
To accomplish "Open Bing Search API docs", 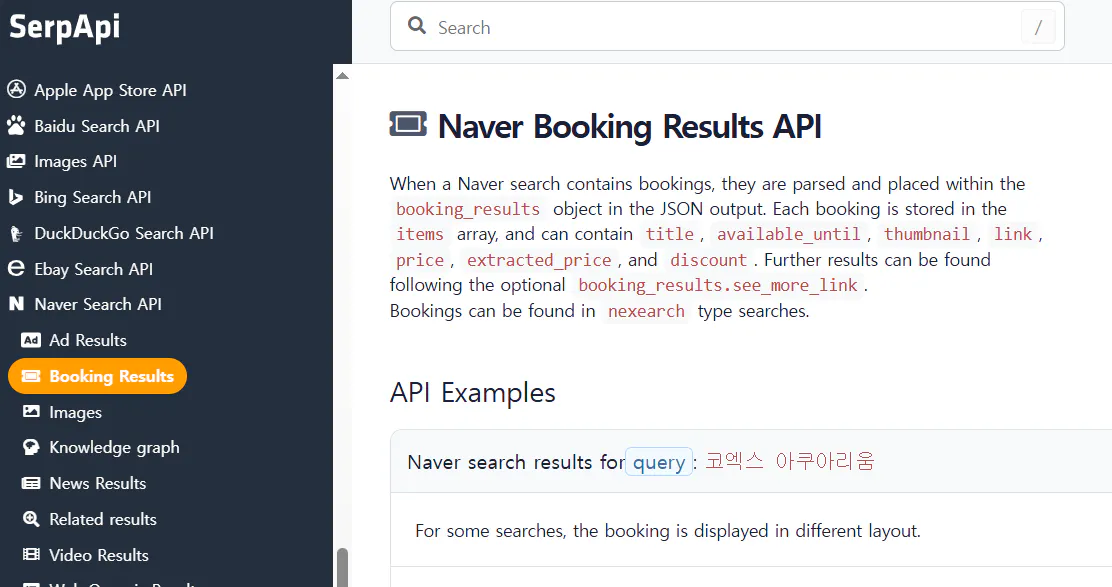I will click(93, 197).
